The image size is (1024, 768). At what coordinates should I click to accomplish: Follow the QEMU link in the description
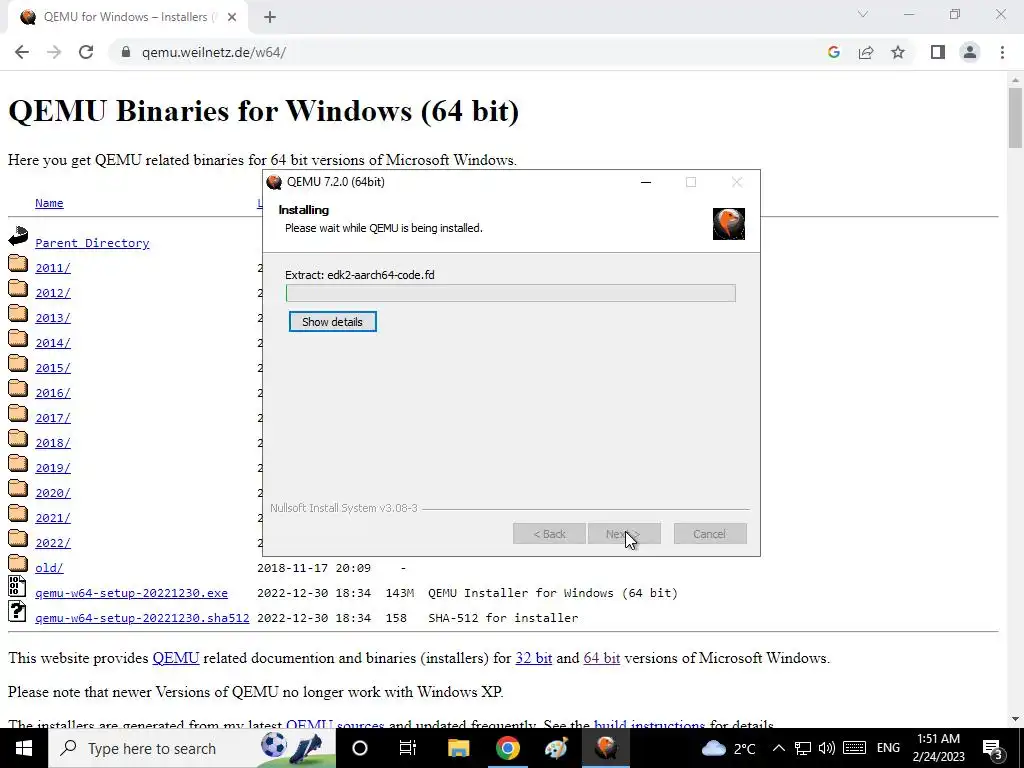point(176,658)
